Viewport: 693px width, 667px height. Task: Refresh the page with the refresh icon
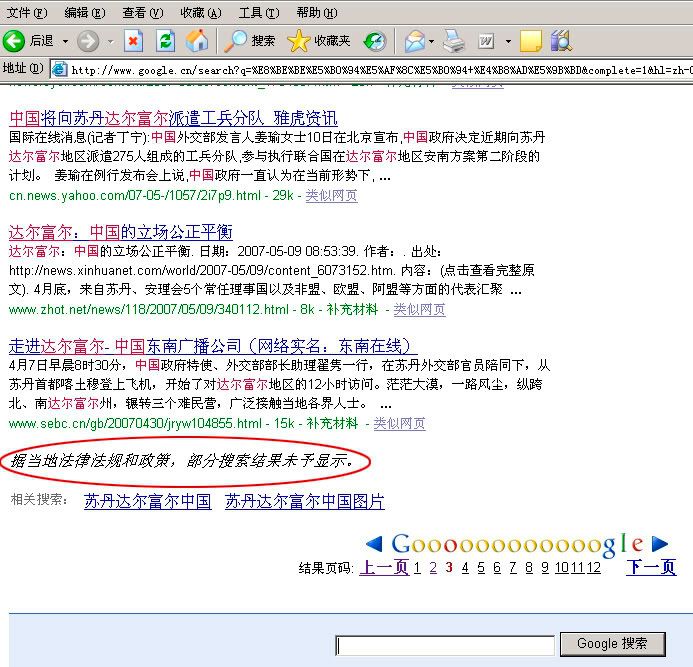click(166, 41)
